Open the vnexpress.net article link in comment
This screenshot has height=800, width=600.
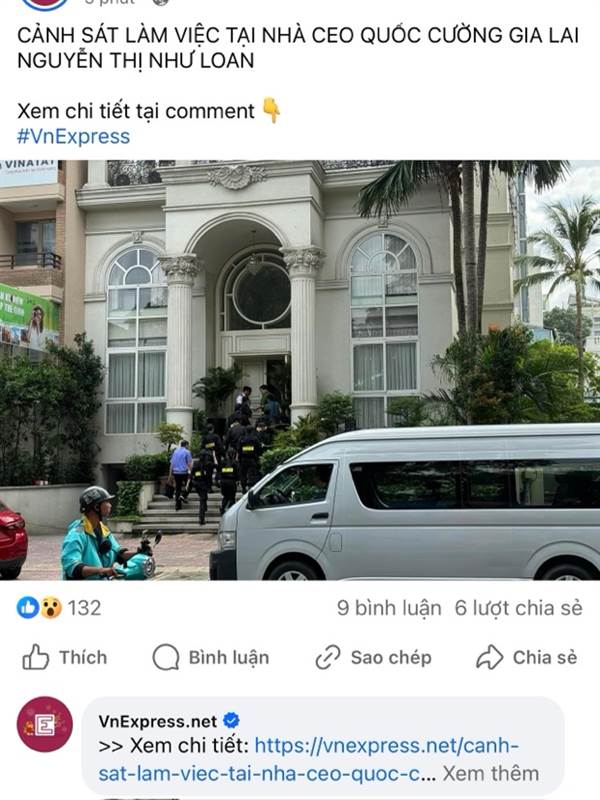coord(309,759)
